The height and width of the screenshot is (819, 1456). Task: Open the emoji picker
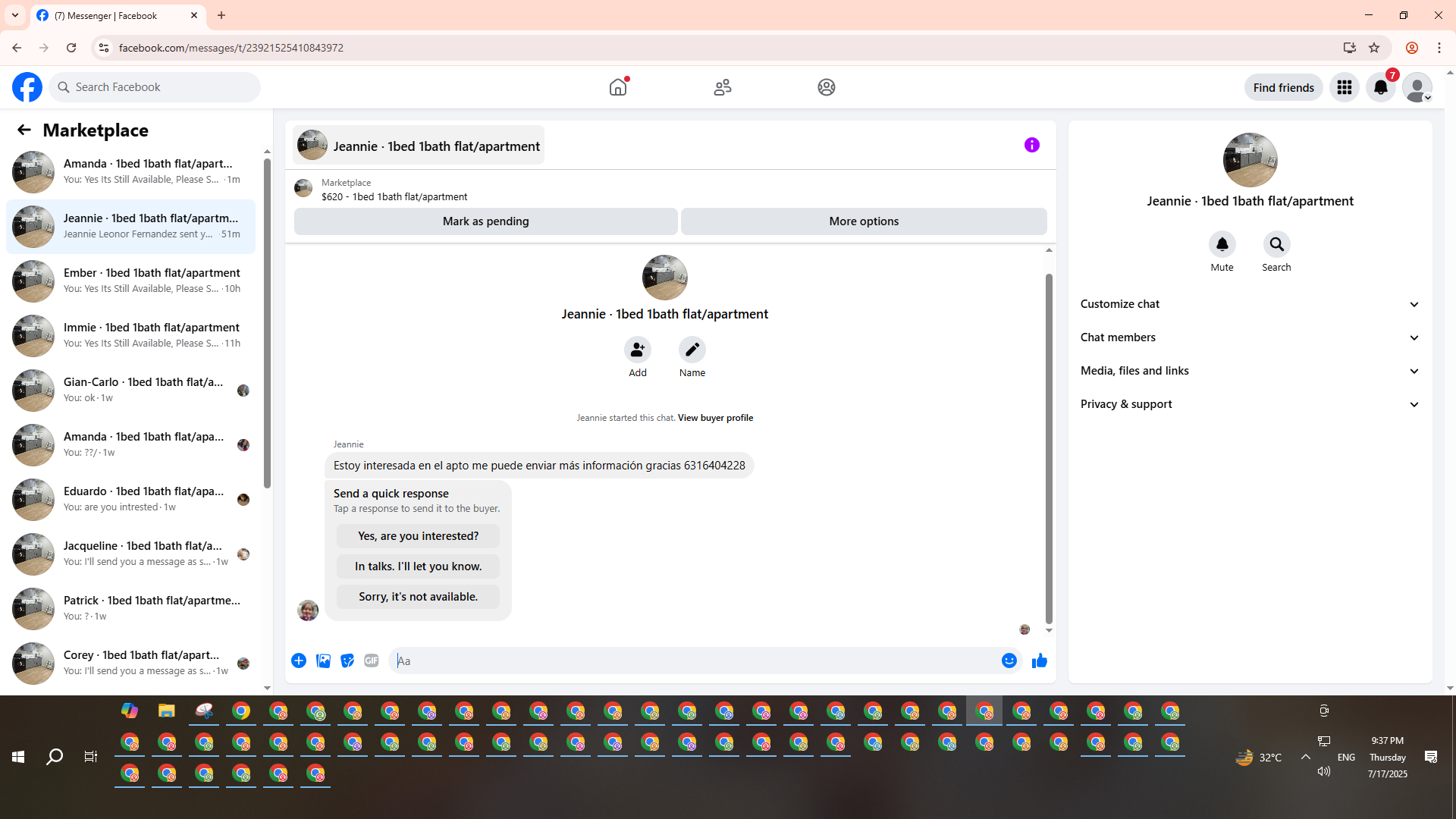[1009, 661]
